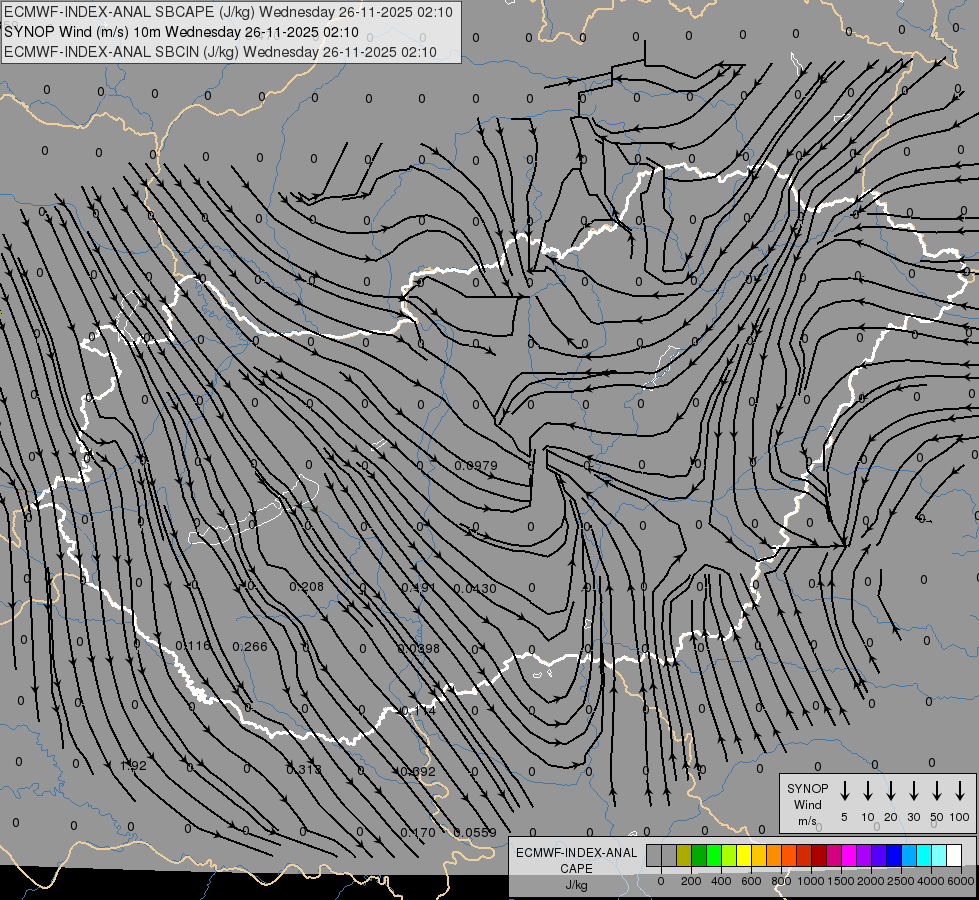Click the 4000 tick label on CAPE scale

coord(931,881)
